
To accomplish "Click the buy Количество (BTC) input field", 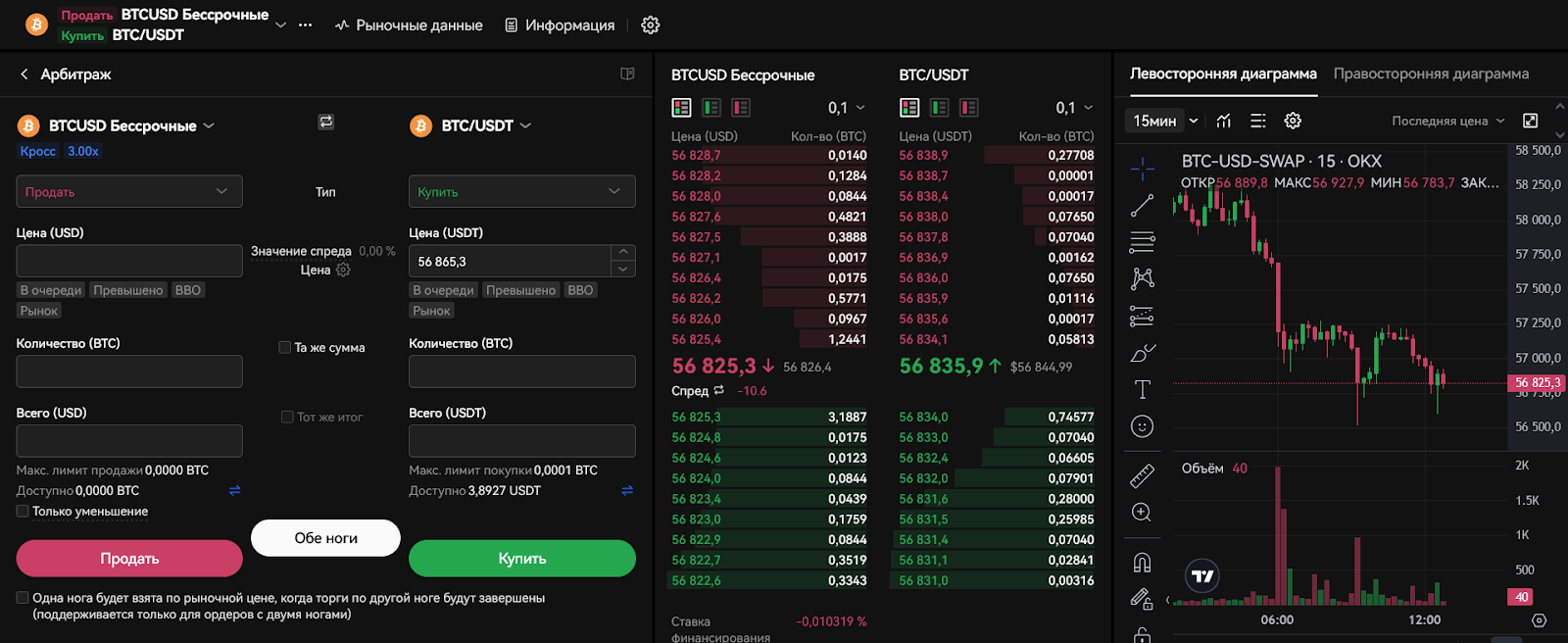I will point(522,371).
